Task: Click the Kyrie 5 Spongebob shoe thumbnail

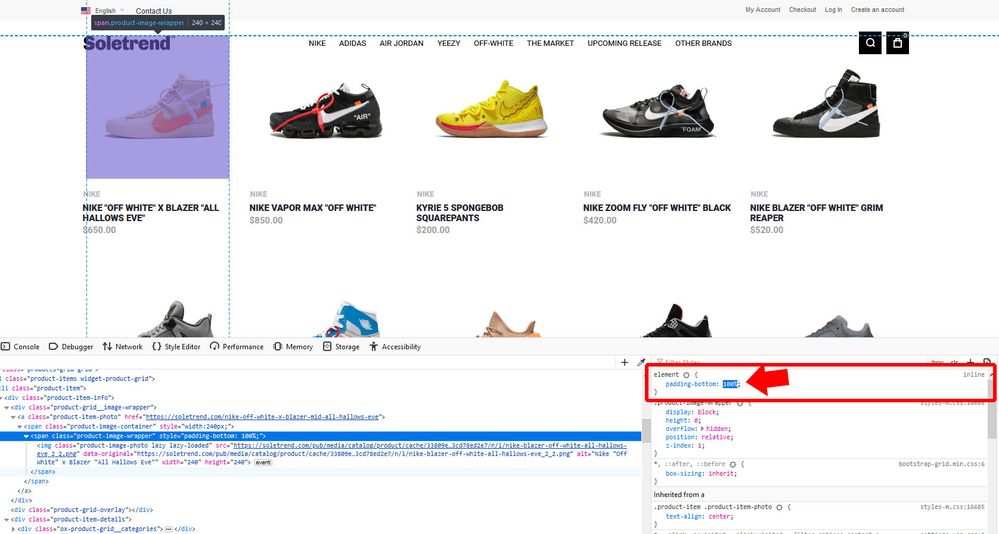Action: 489,108
